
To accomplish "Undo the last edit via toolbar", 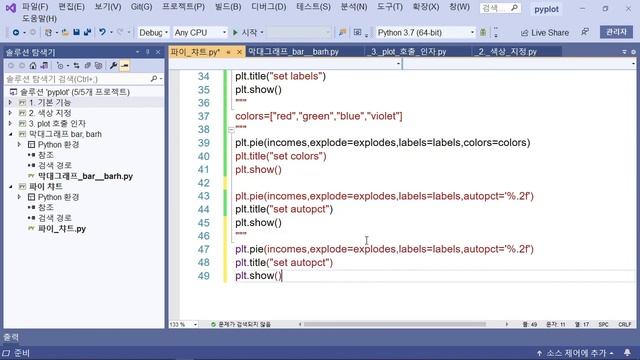I will [102, 32].
